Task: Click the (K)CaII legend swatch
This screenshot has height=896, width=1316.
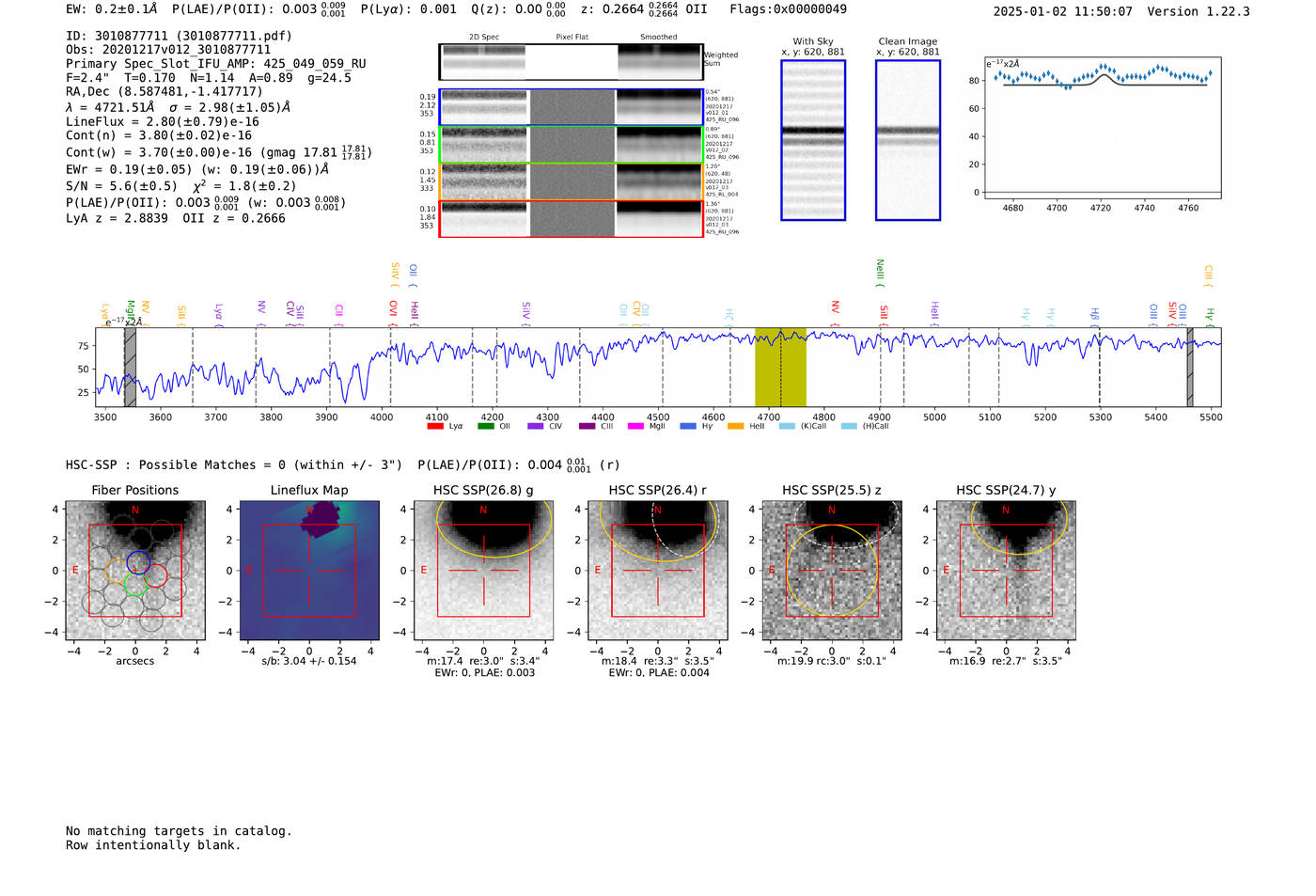Action: 787,427
